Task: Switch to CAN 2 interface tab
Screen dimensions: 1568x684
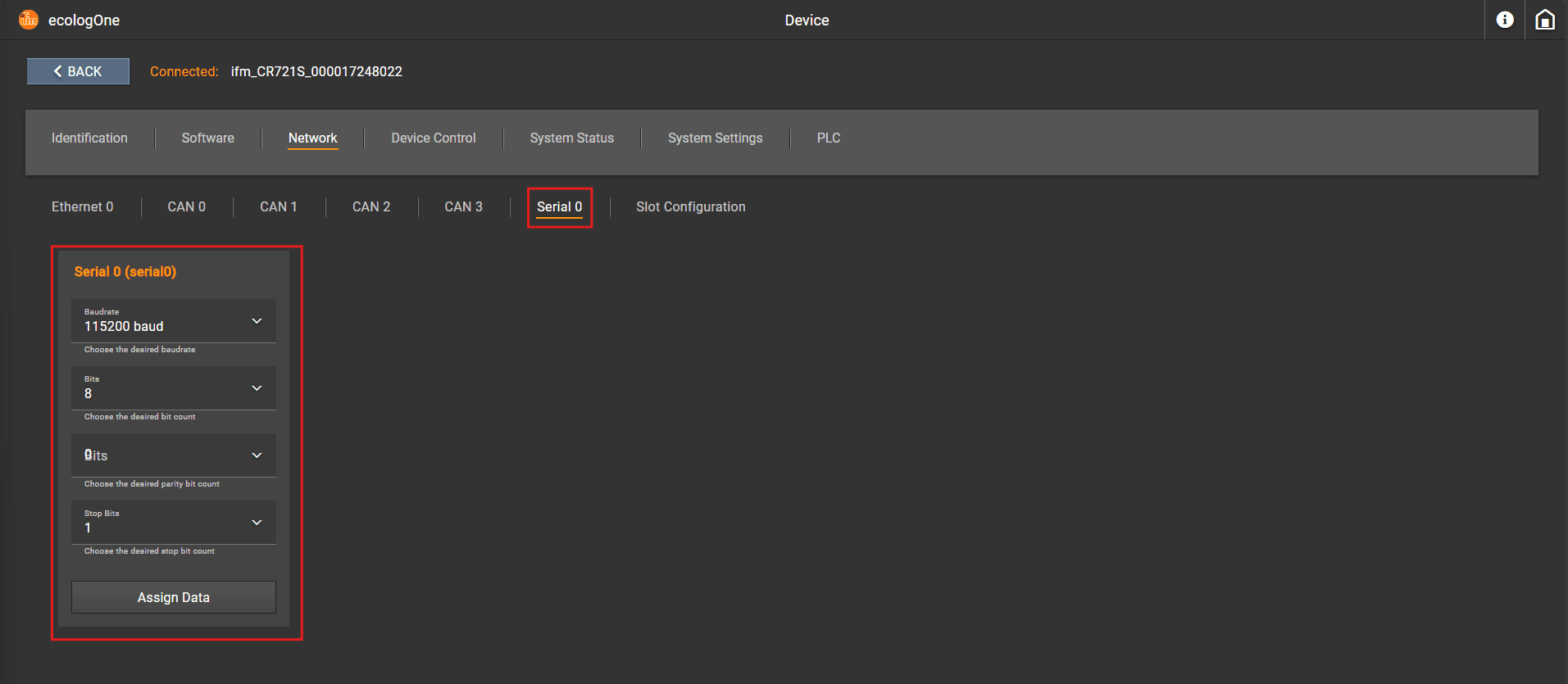Action: click(x=371, y=206)
